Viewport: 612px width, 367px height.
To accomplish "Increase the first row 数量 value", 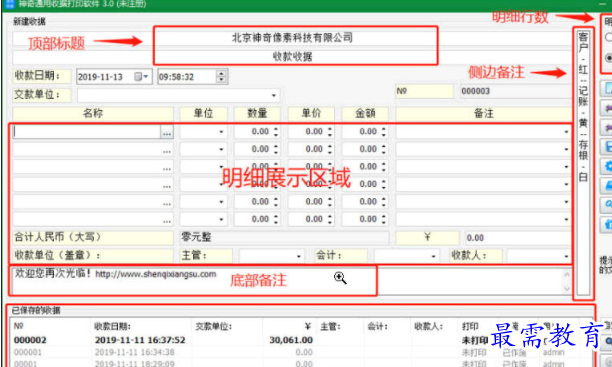I will [x=276, y=129].
